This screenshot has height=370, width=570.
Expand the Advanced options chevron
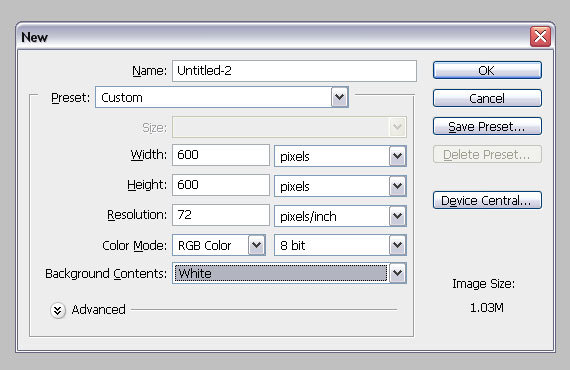(x=57, y=310)
